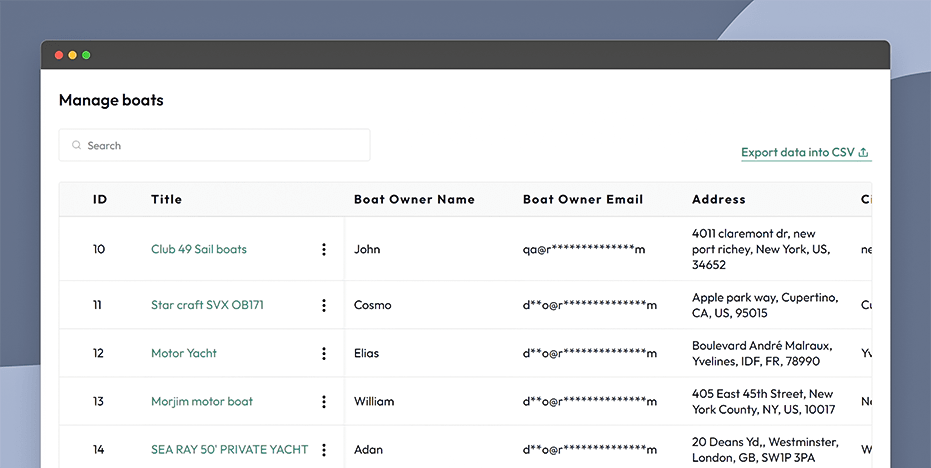Click the Boulevard André Malraux address

click(762, 353)
